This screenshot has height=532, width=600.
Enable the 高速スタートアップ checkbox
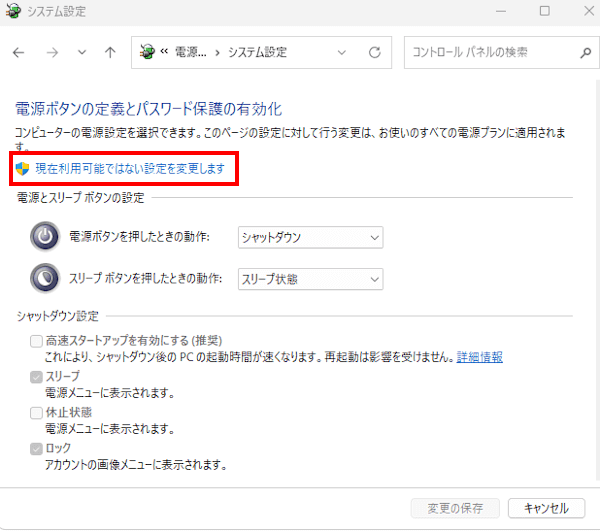point(37,341)
